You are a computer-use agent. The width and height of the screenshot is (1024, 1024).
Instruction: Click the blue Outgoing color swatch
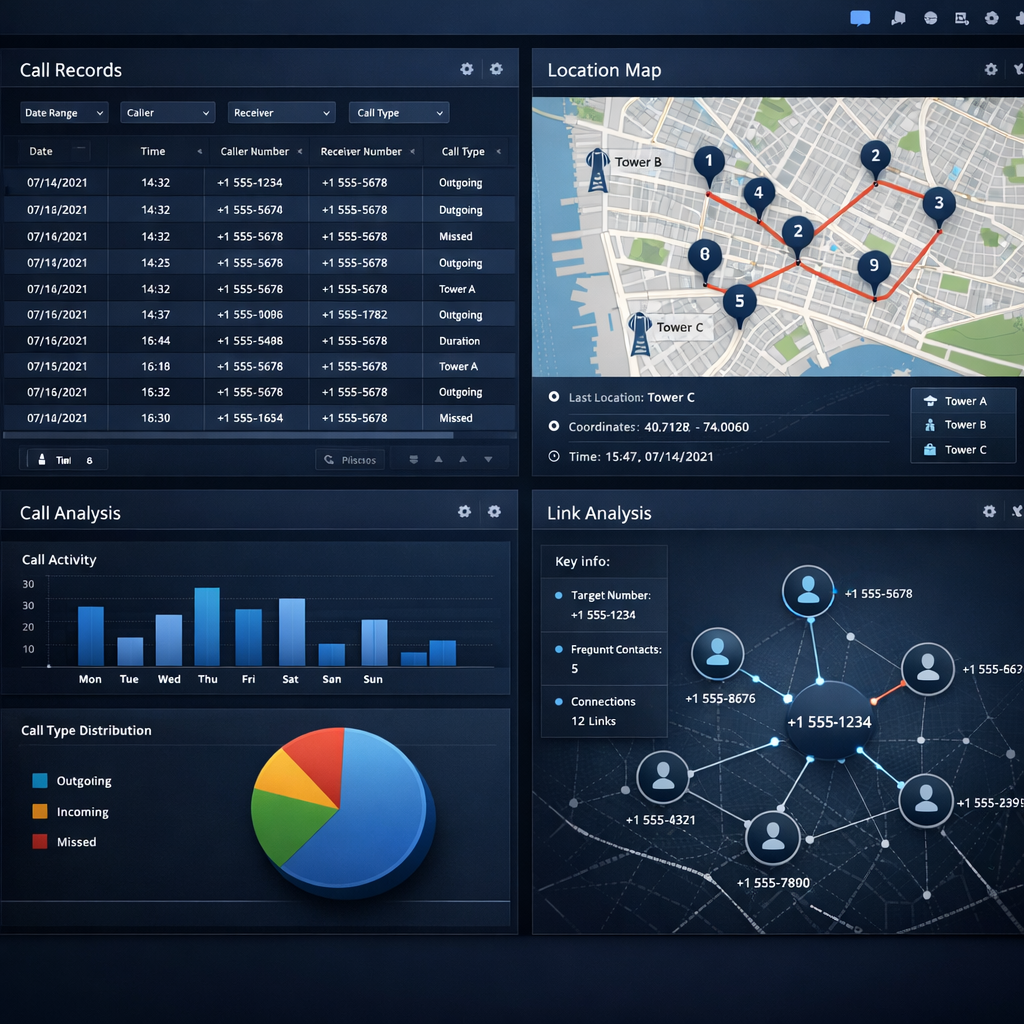pos(38,781)
